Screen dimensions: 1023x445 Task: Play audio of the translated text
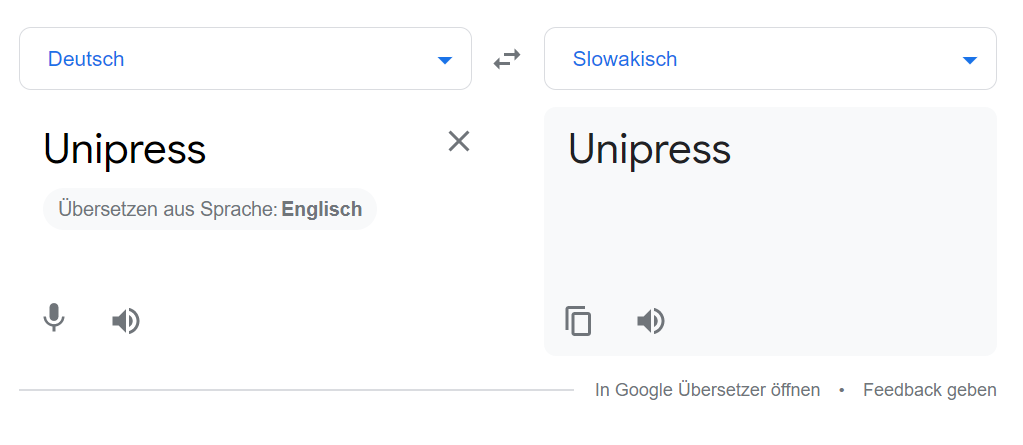pyautogui.click(x=650, y=321)
